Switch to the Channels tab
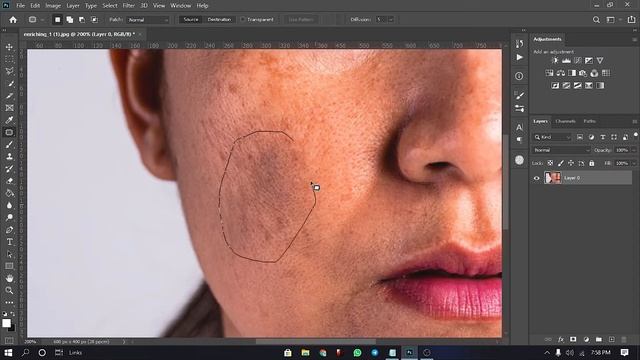This screenshot has height=360, width=640. point(565,121)
